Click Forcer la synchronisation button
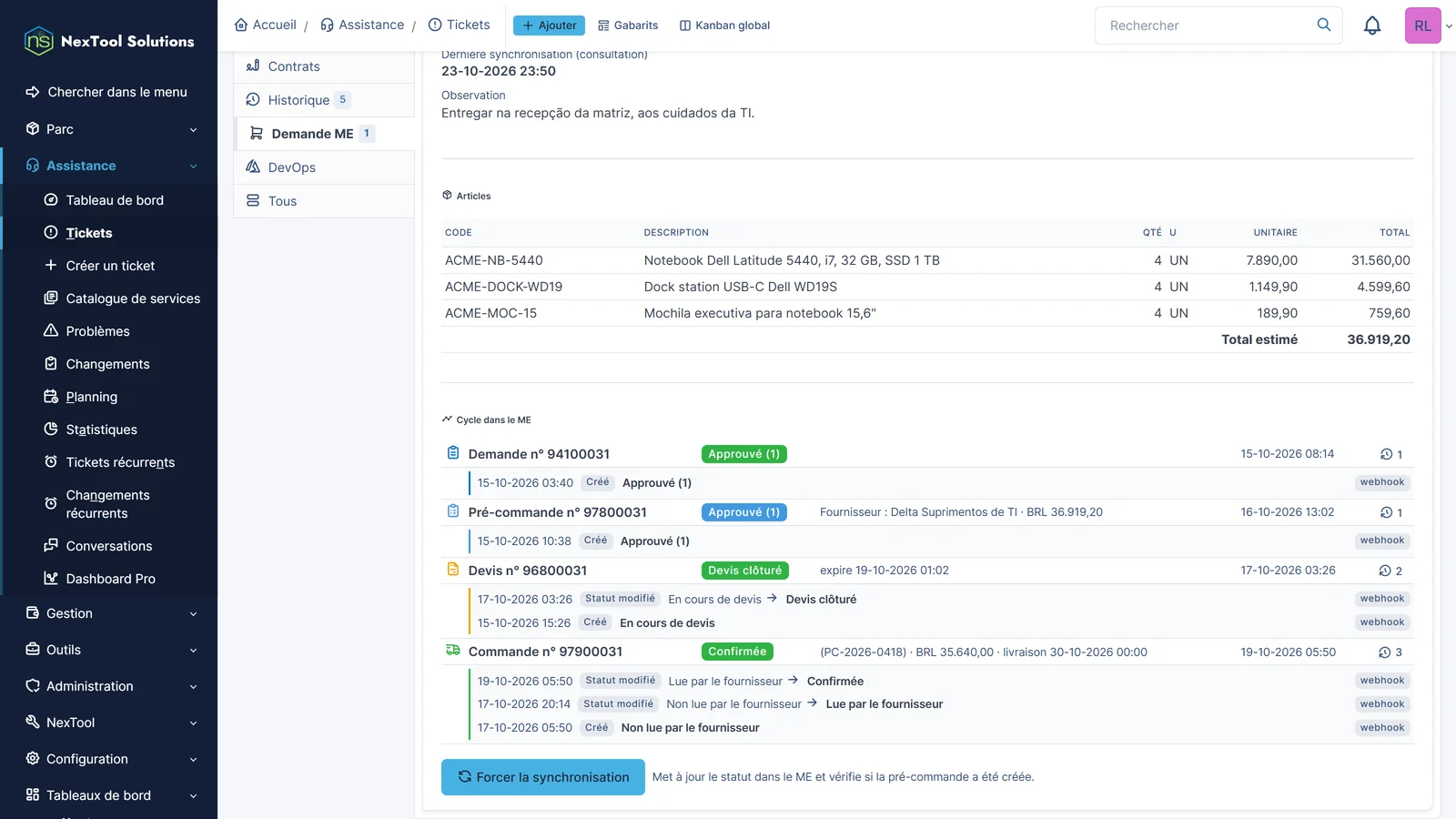The image size is (1456, 819). click(543, 777)
